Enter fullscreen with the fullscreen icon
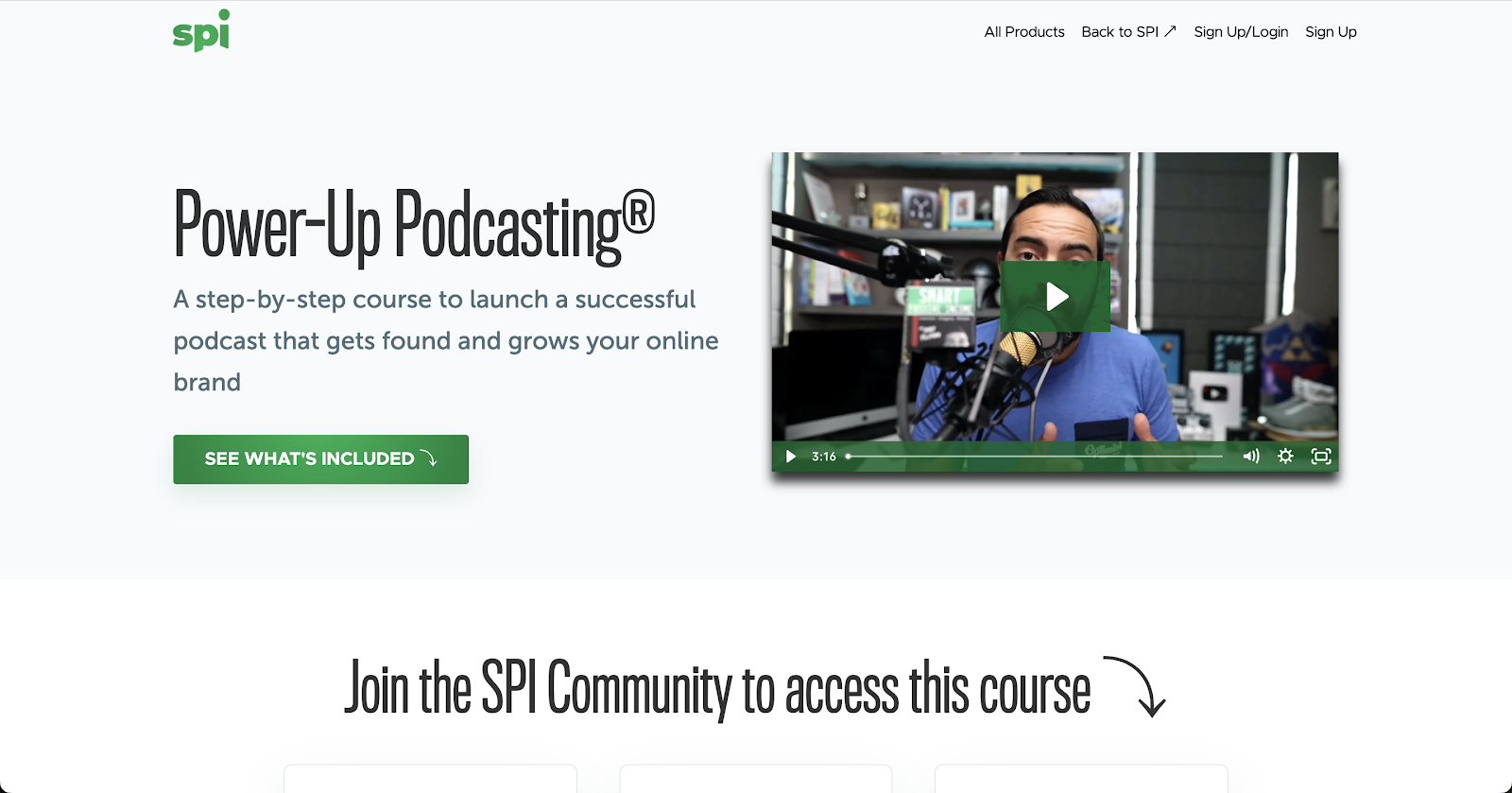 (x=1321, y=457)
